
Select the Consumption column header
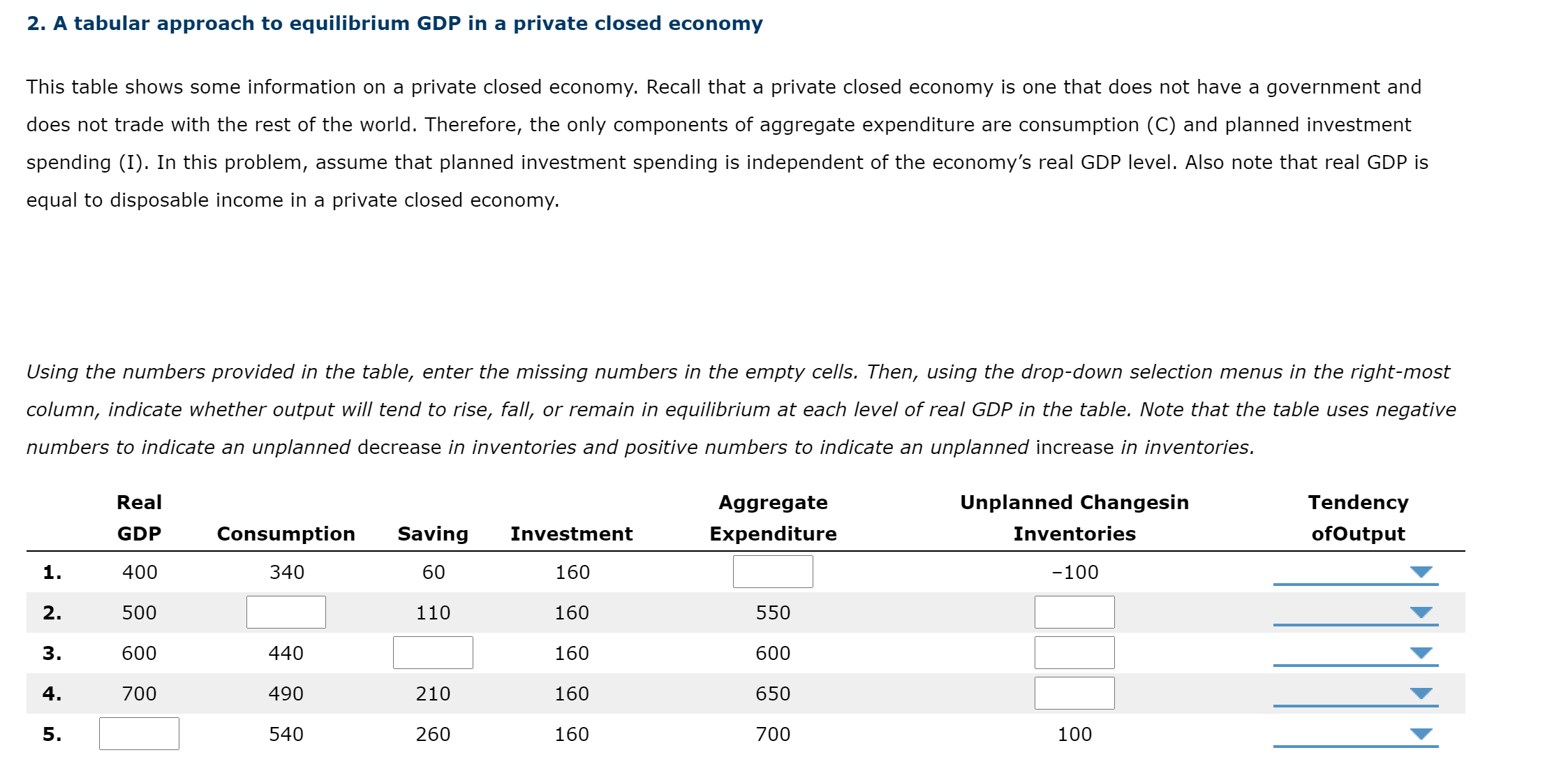[x=286, y=534]
